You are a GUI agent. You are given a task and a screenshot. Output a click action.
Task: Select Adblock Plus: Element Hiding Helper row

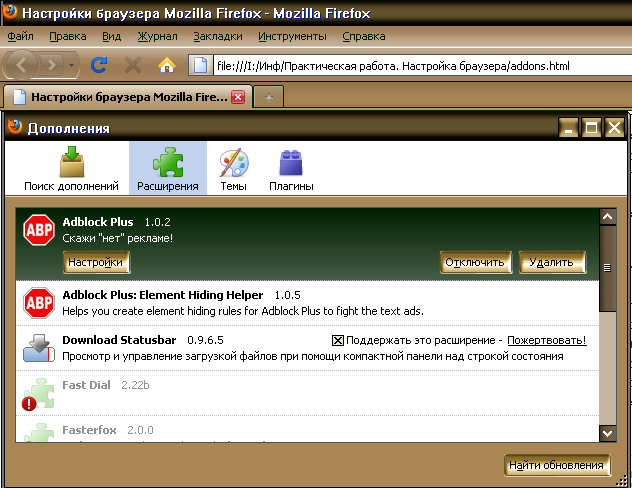tap(308, 303)
